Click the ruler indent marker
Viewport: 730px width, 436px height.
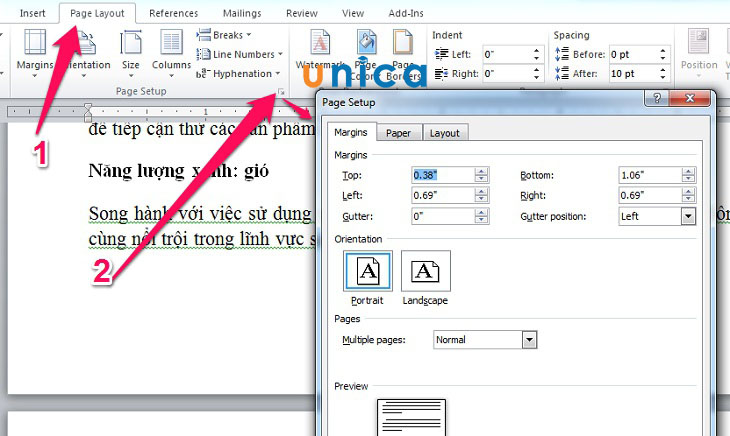[88, 112]
